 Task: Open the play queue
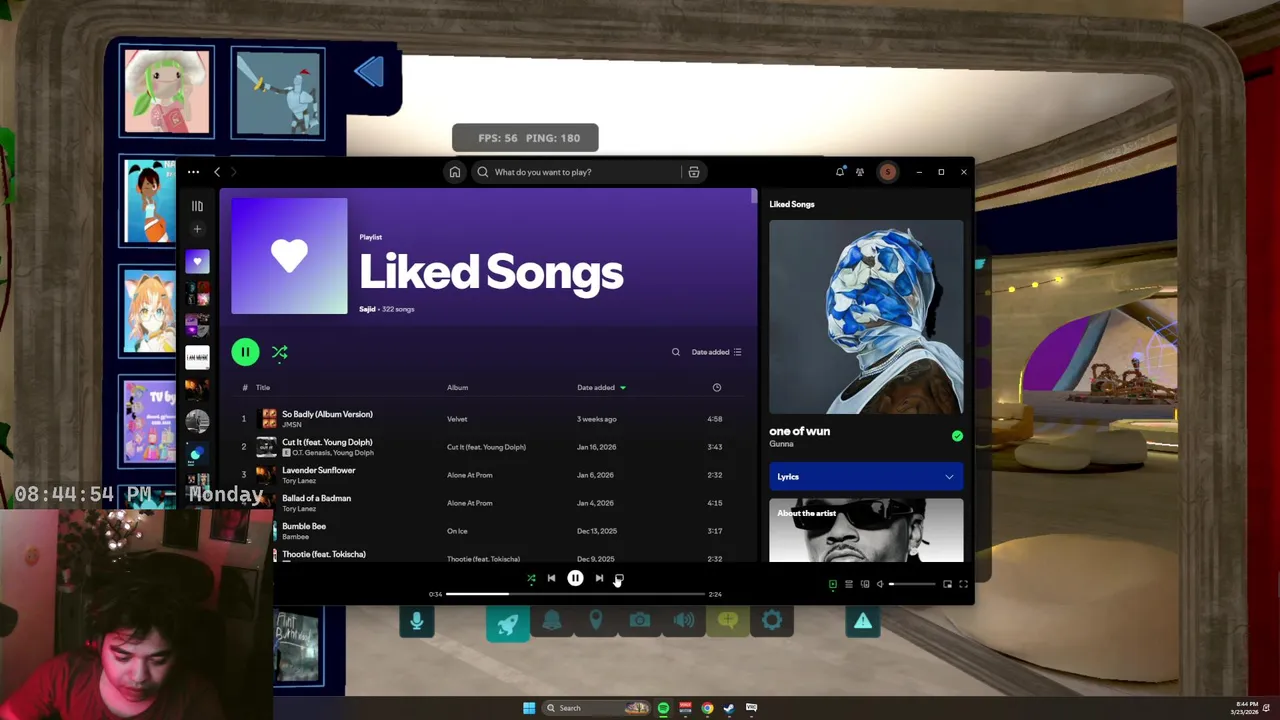(x=849, y=584)
